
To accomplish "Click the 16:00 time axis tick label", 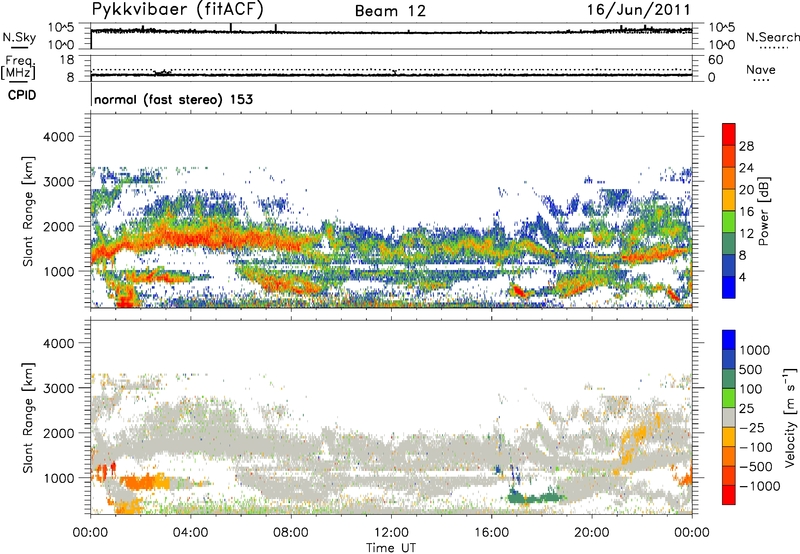I will click(x=491, y=533).
